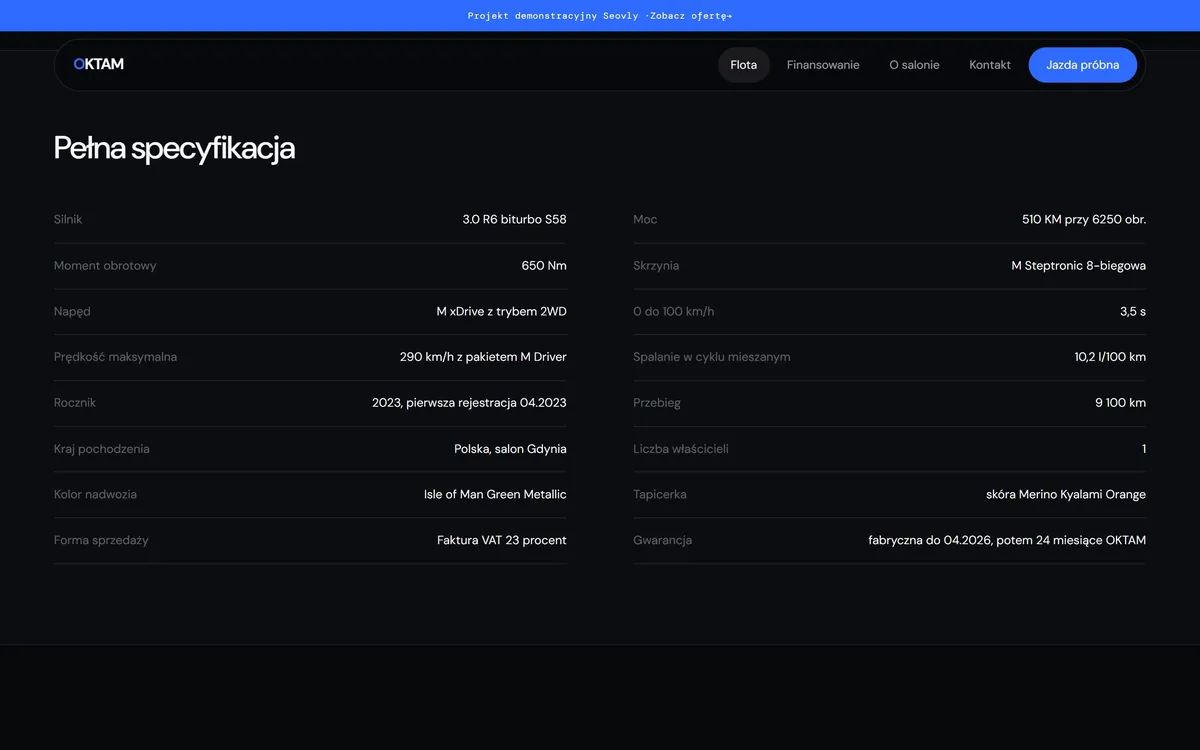Follow the Zobacz ofertę banner link
1200x750 pixels.
pyautogui.click(x=690, y=16)
